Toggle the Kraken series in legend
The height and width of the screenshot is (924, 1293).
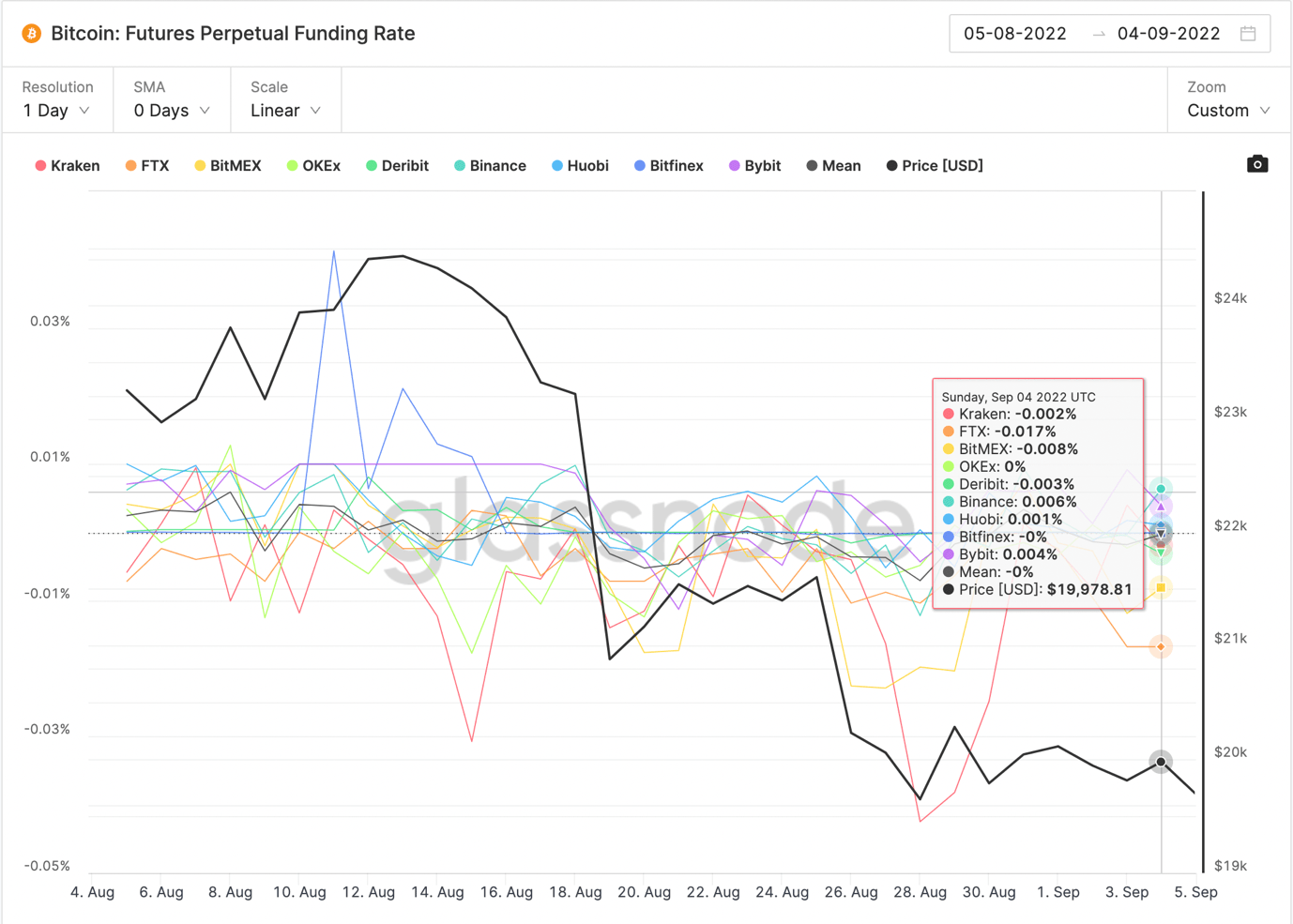tap(68, 166)
